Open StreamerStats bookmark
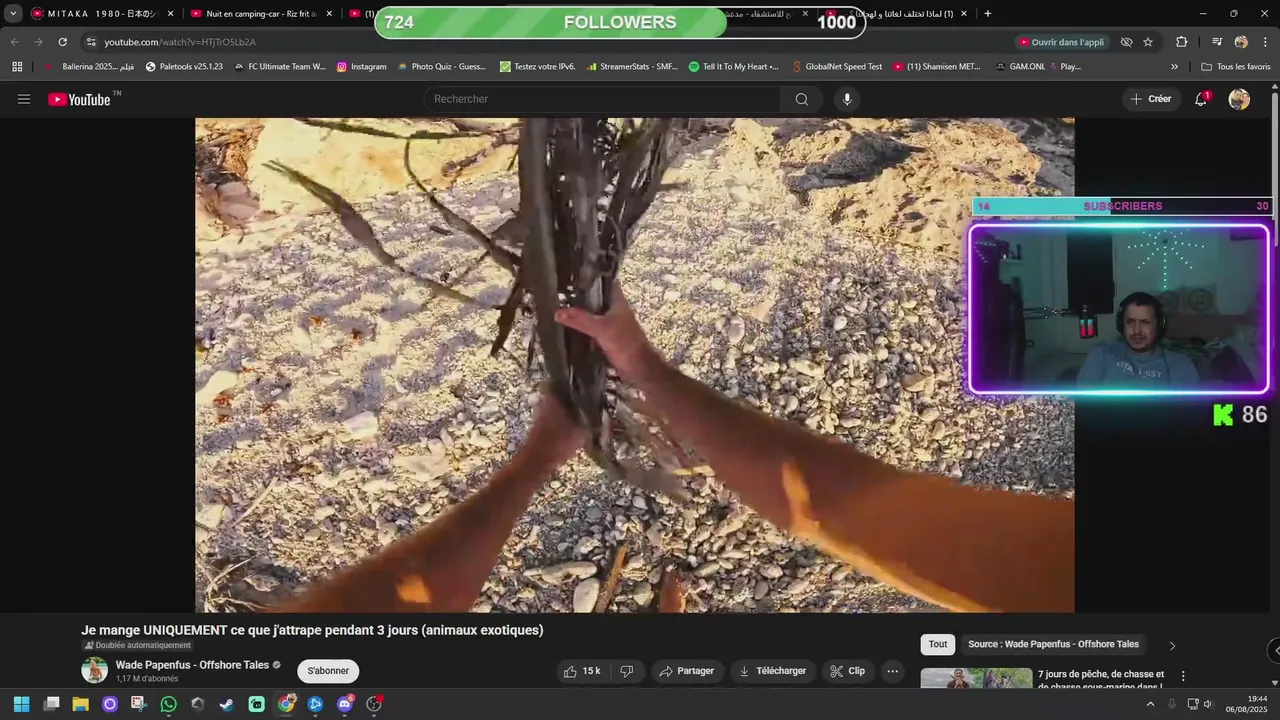Viewport: 1280px width, 720px height. [x=632, y=67]
